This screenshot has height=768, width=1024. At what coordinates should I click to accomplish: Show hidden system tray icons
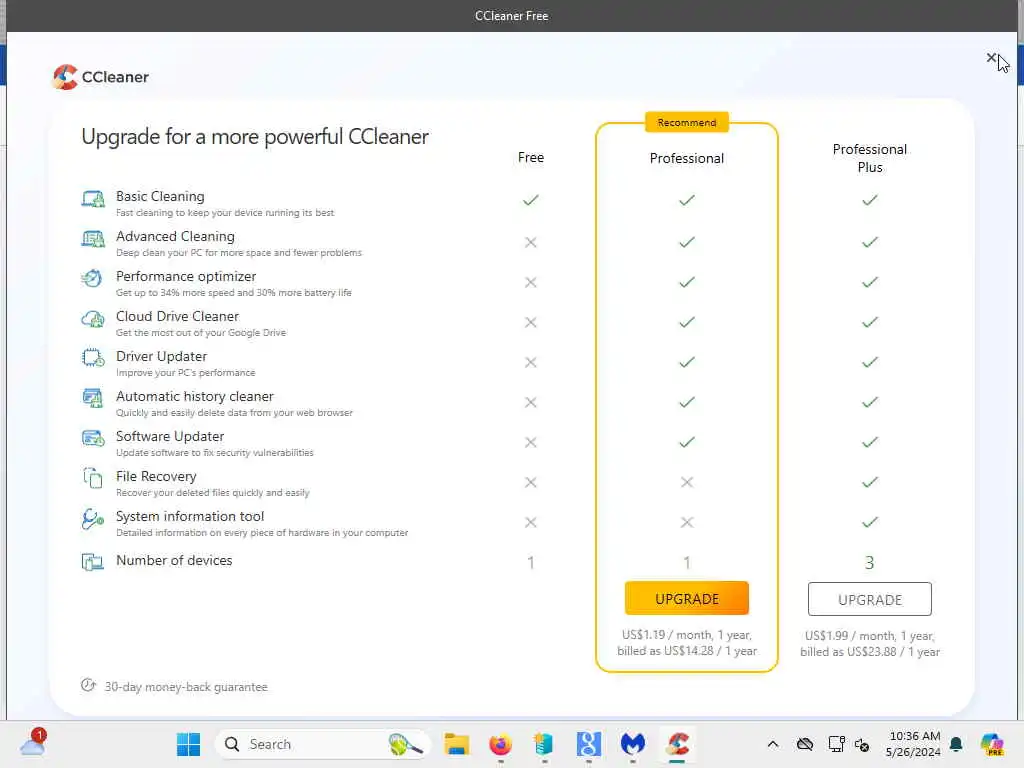tap(773, 744)
